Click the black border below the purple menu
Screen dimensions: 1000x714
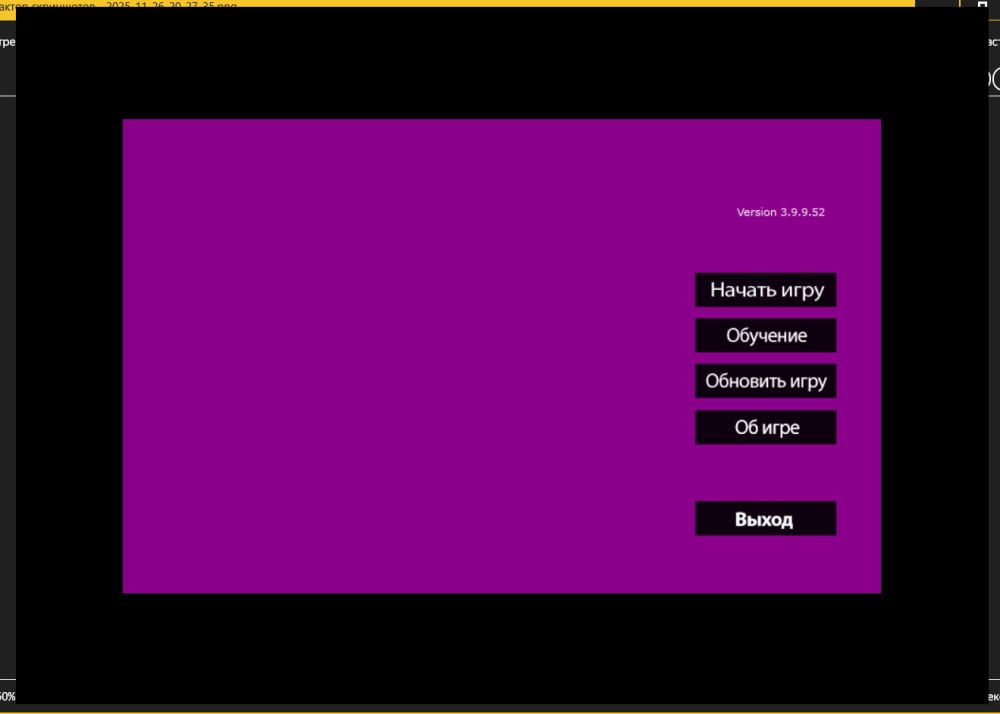click(x=500, y=650)
